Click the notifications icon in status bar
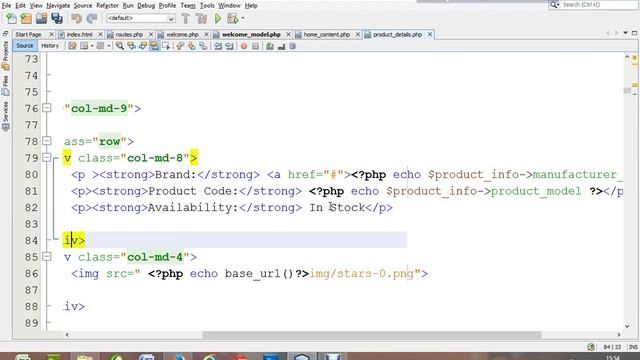640x360 pixels. (591, 347)
